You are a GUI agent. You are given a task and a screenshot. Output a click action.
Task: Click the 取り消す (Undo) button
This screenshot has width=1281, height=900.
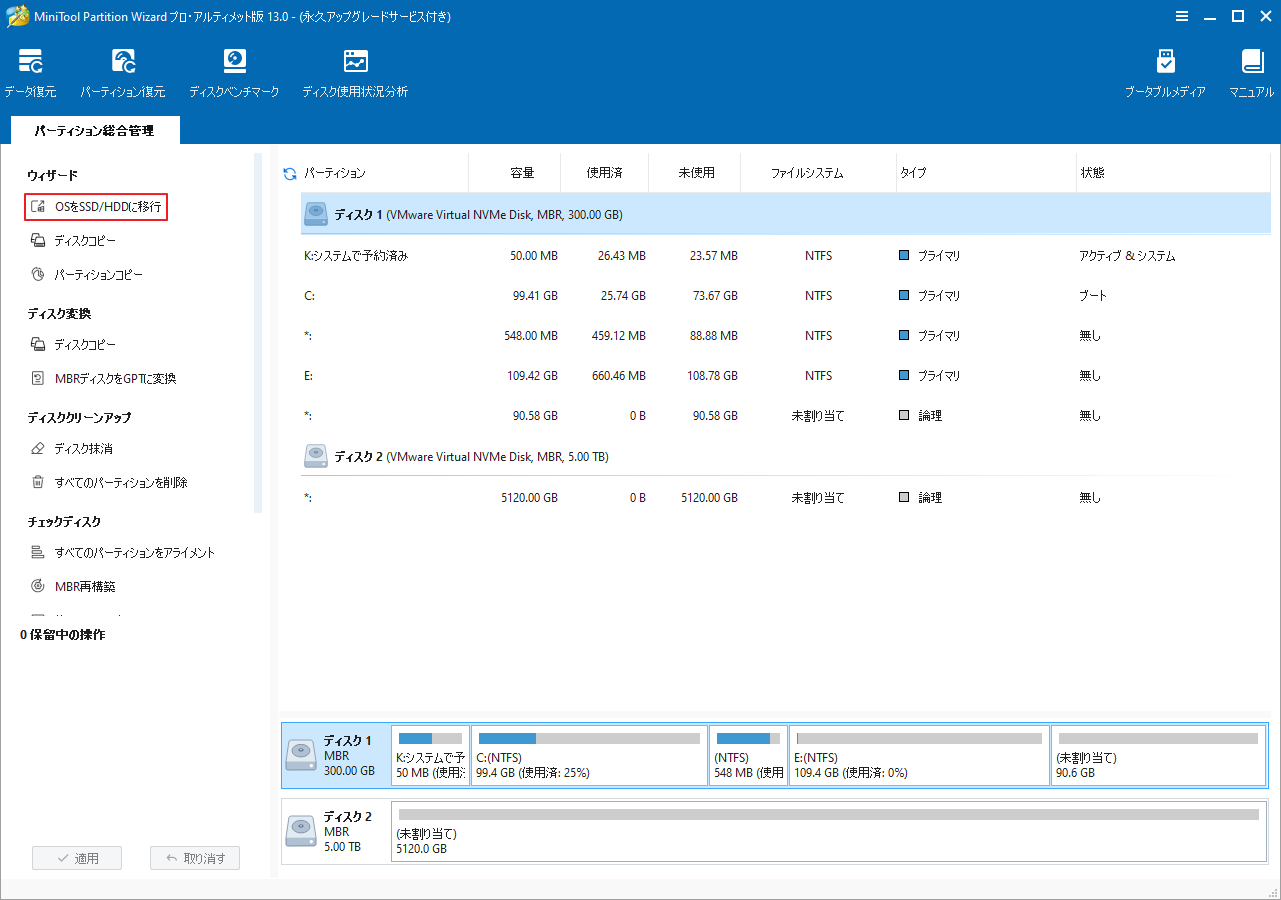pos(194,857)
